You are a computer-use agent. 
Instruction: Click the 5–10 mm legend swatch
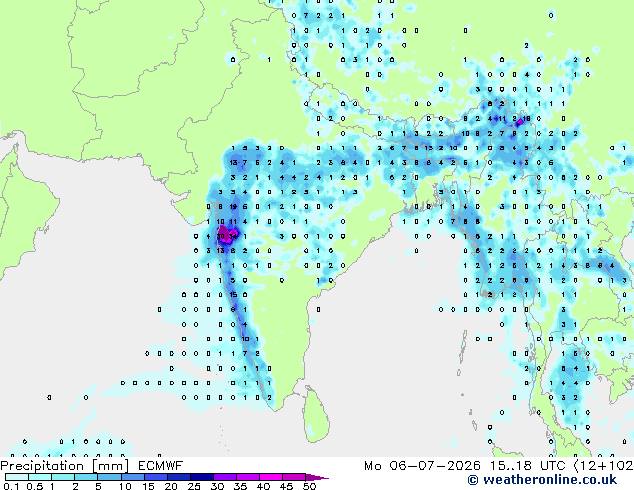(109, 477)
